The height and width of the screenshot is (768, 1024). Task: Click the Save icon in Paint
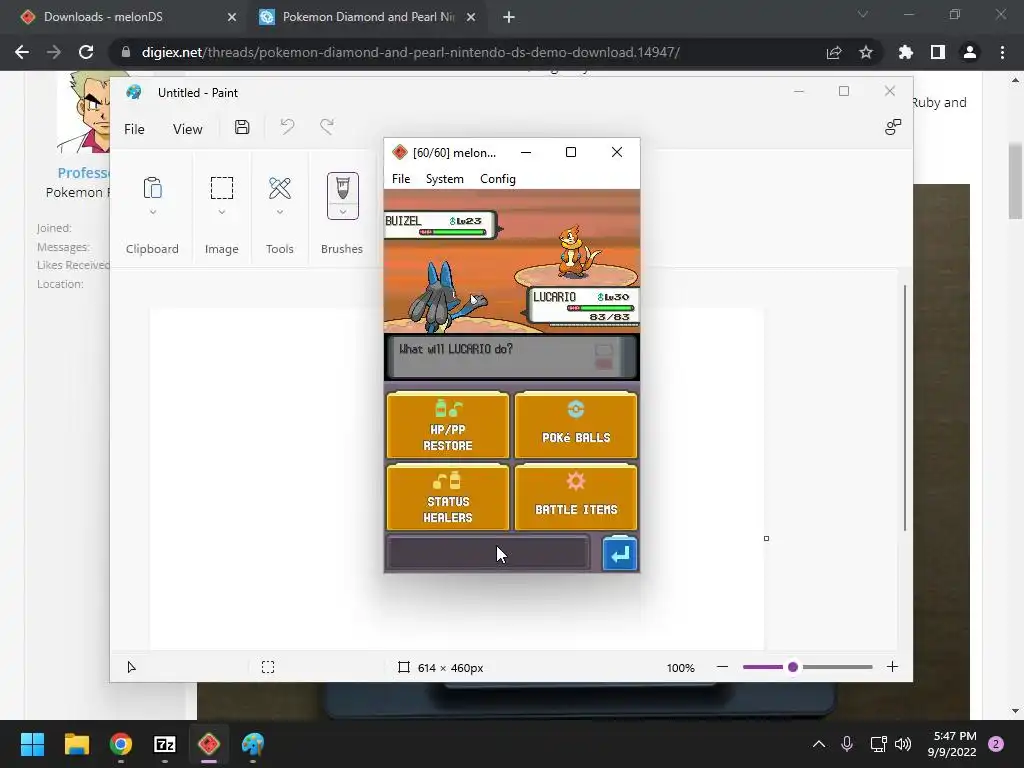click(242, 127)
